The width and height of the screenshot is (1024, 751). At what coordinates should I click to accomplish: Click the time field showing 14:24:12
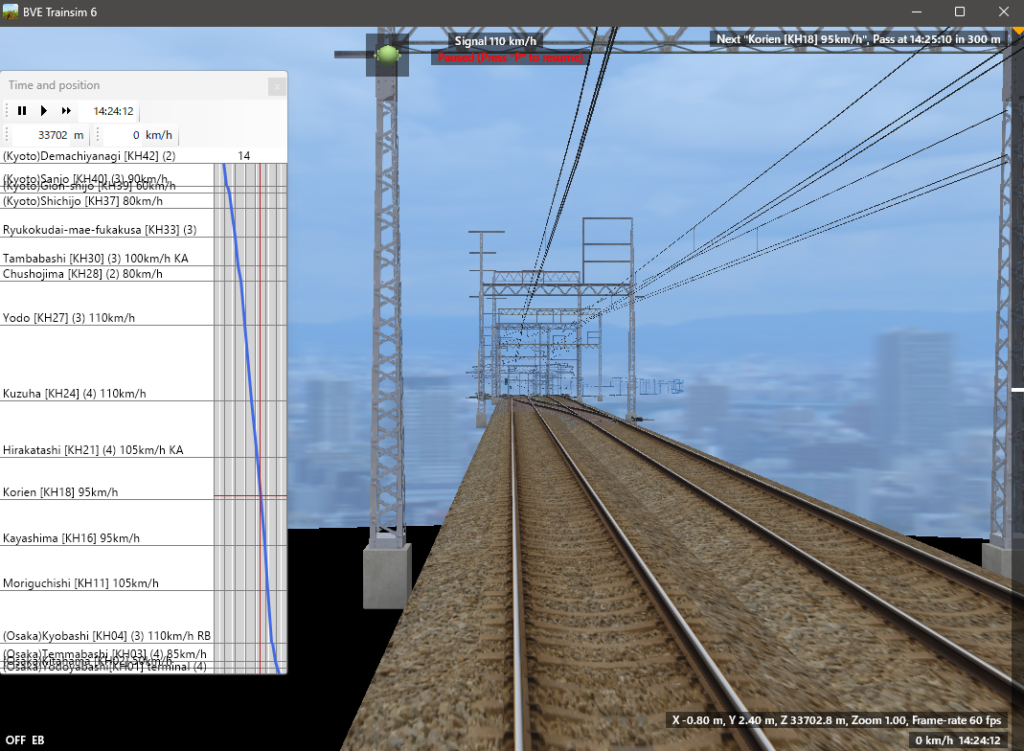click(x=114, y=111)
